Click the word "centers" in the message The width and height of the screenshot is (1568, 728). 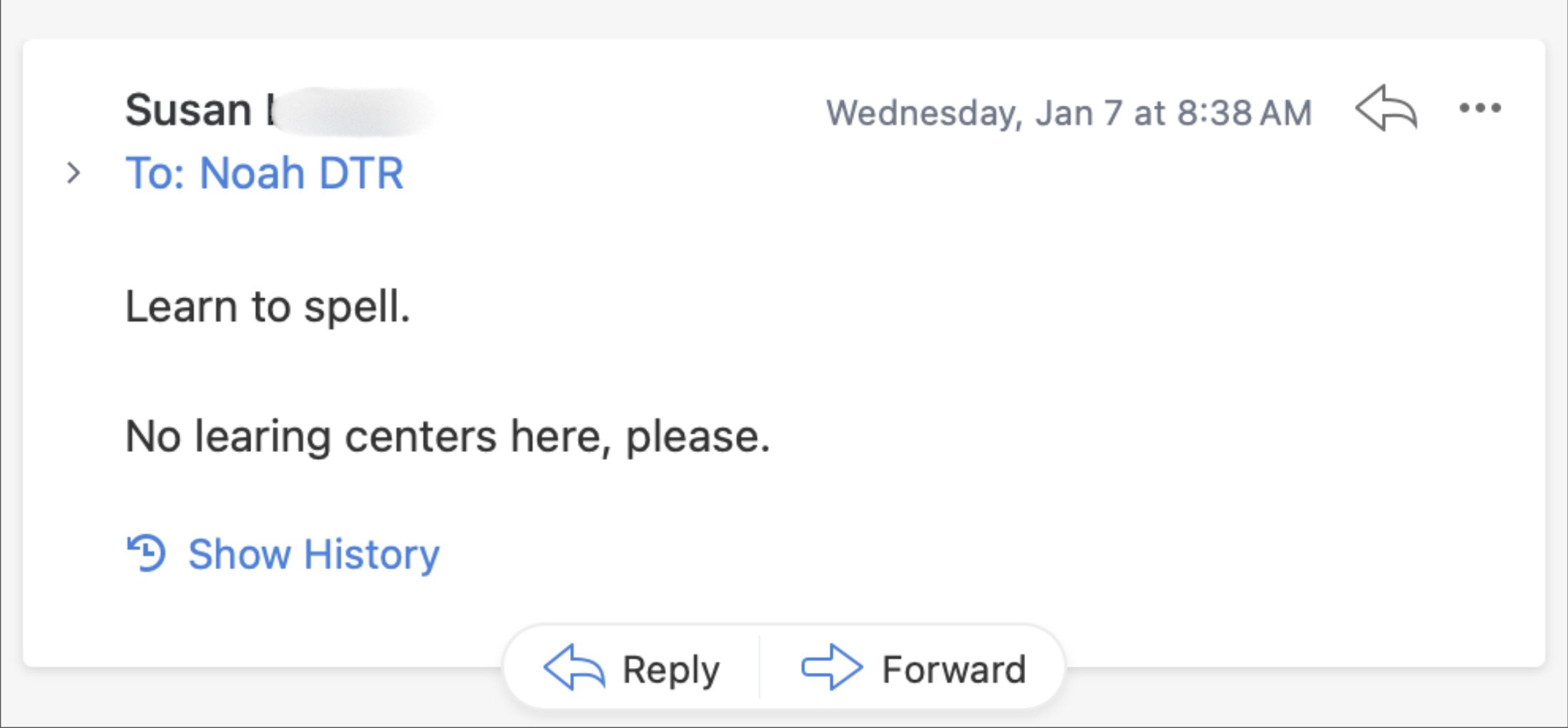tap(420, 436)
